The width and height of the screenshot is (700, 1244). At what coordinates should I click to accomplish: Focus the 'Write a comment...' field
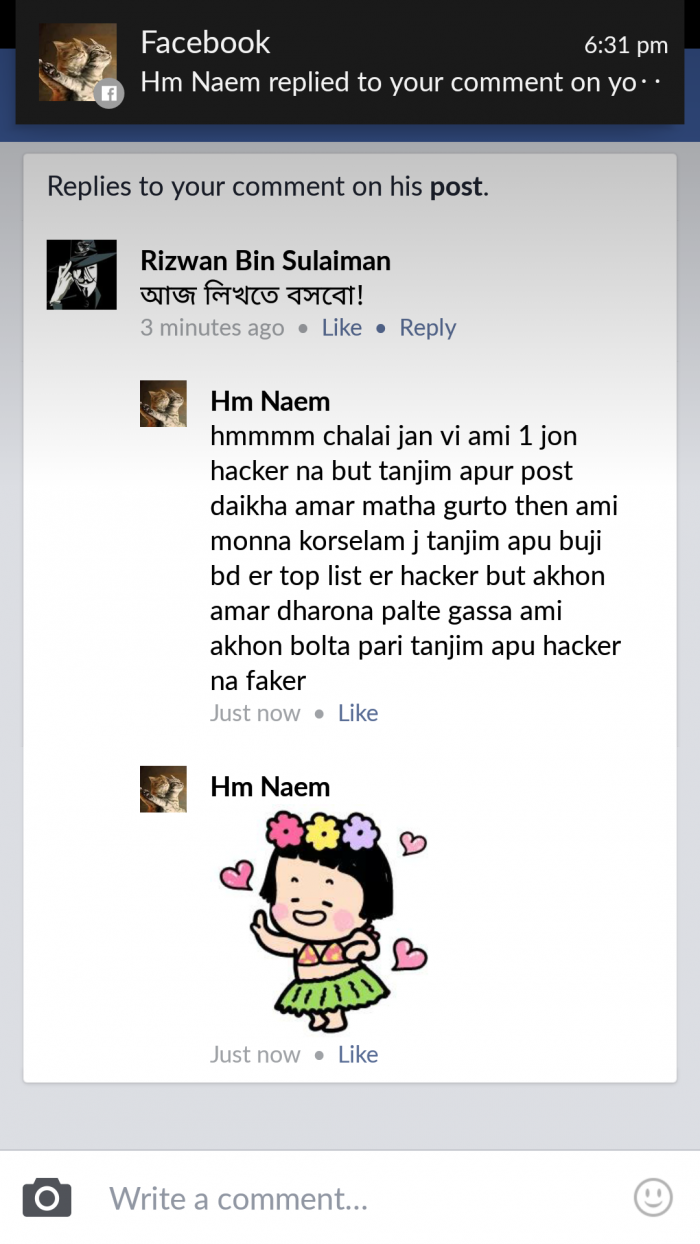tap(360, 1198)
